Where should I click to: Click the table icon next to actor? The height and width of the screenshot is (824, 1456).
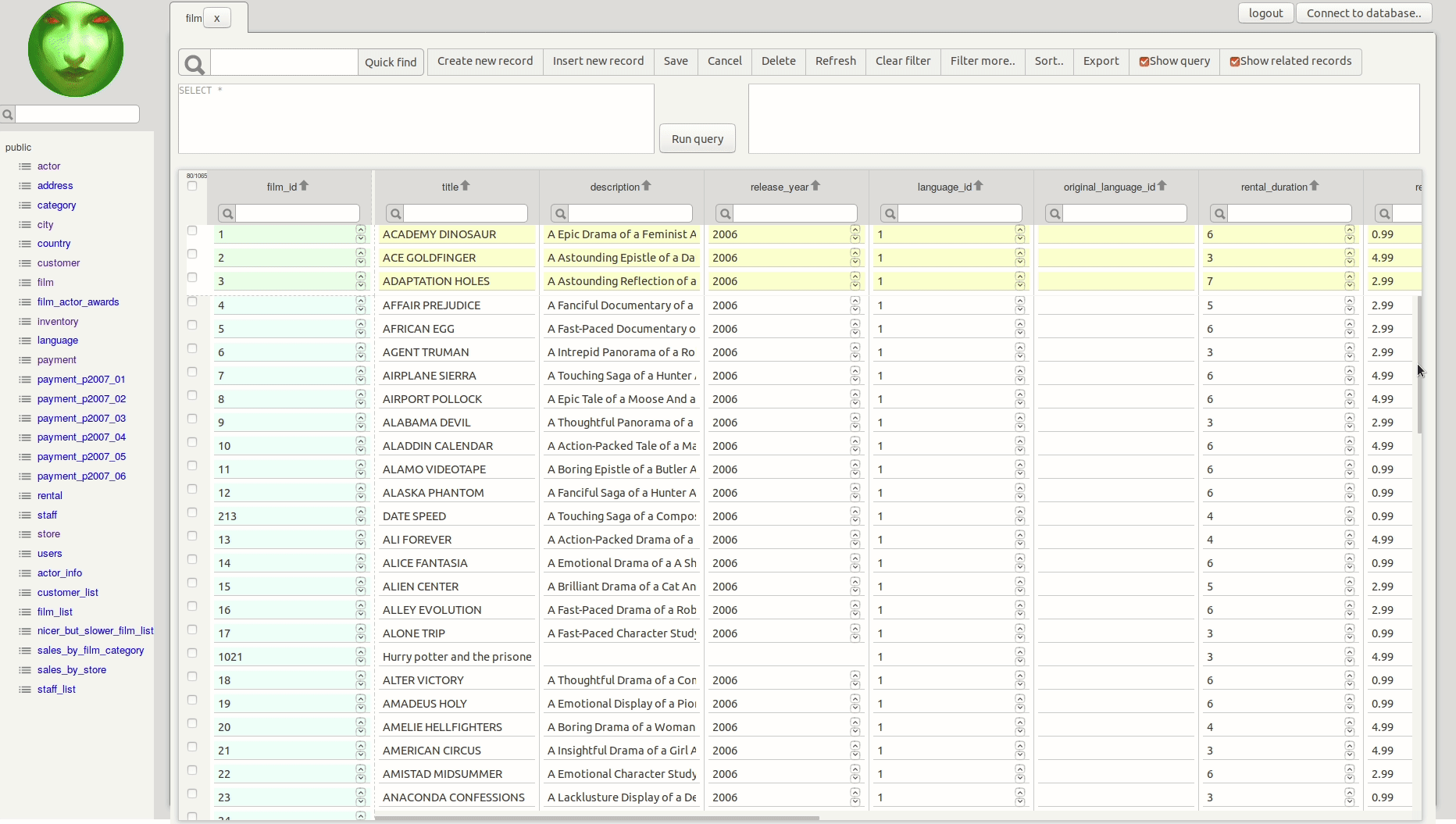click(25, 166)
